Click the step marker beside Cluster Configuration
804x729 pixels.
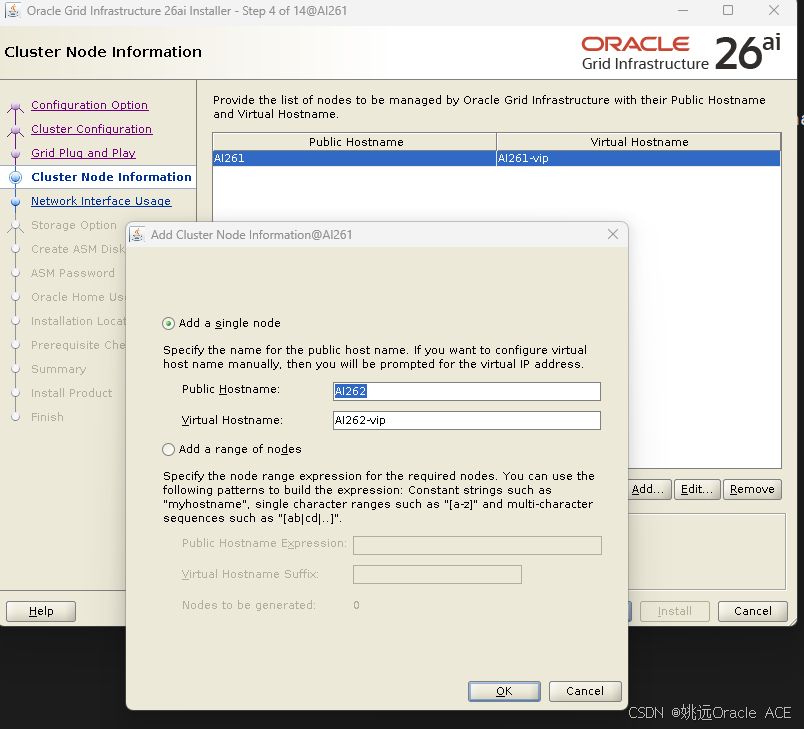15,130
